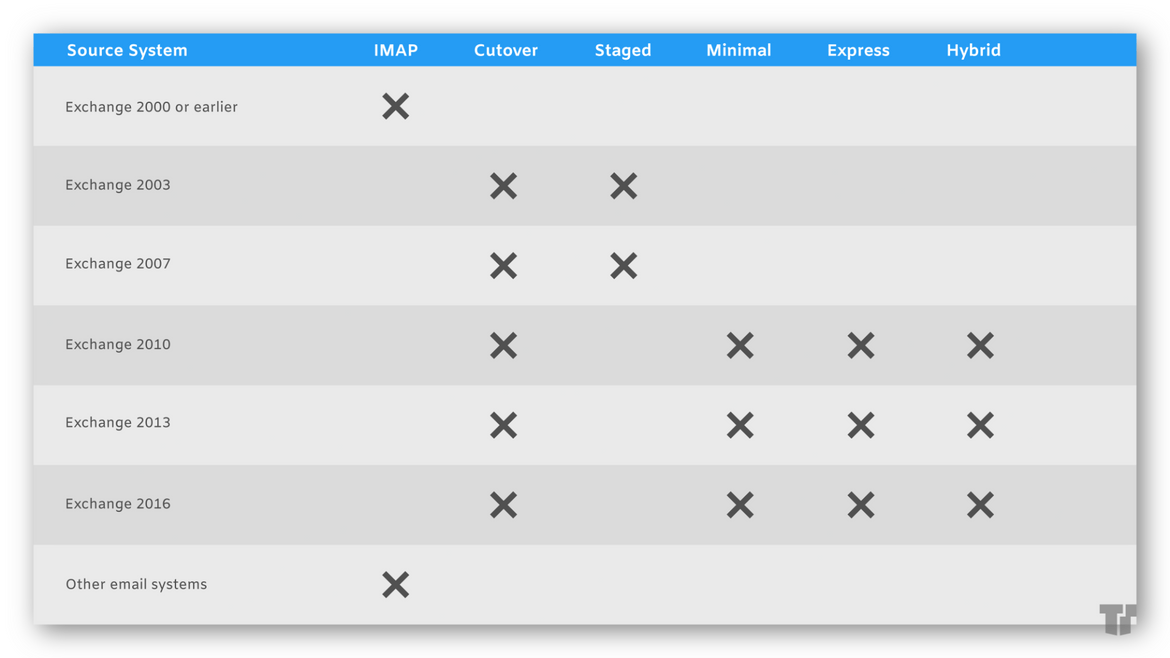1170x658 pixels.
Task: Select the Exchange 2007 Cutover X mark
Action: 504,266
